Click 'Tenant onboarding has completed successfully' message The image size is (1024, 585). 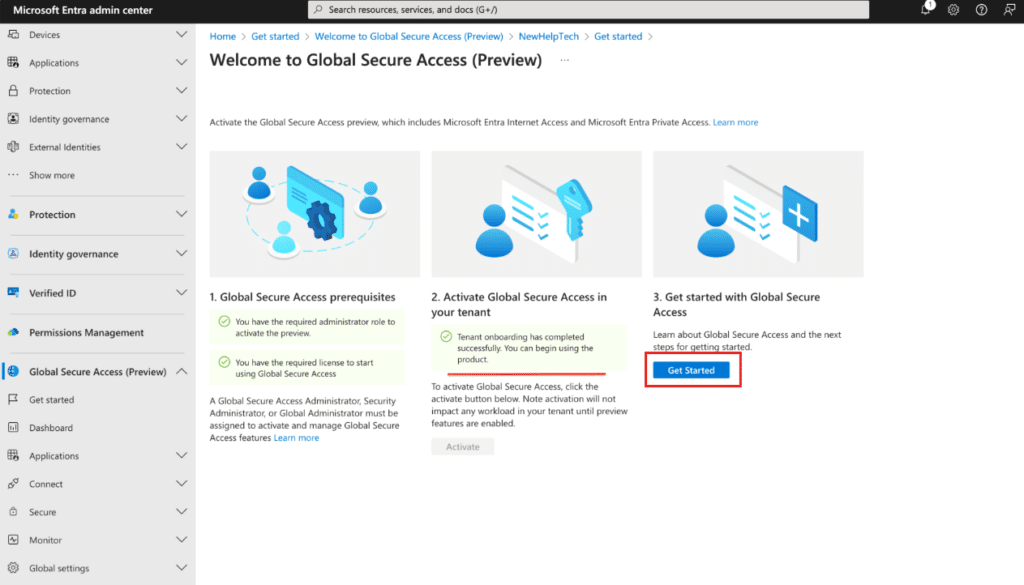[x=529, y=348]
